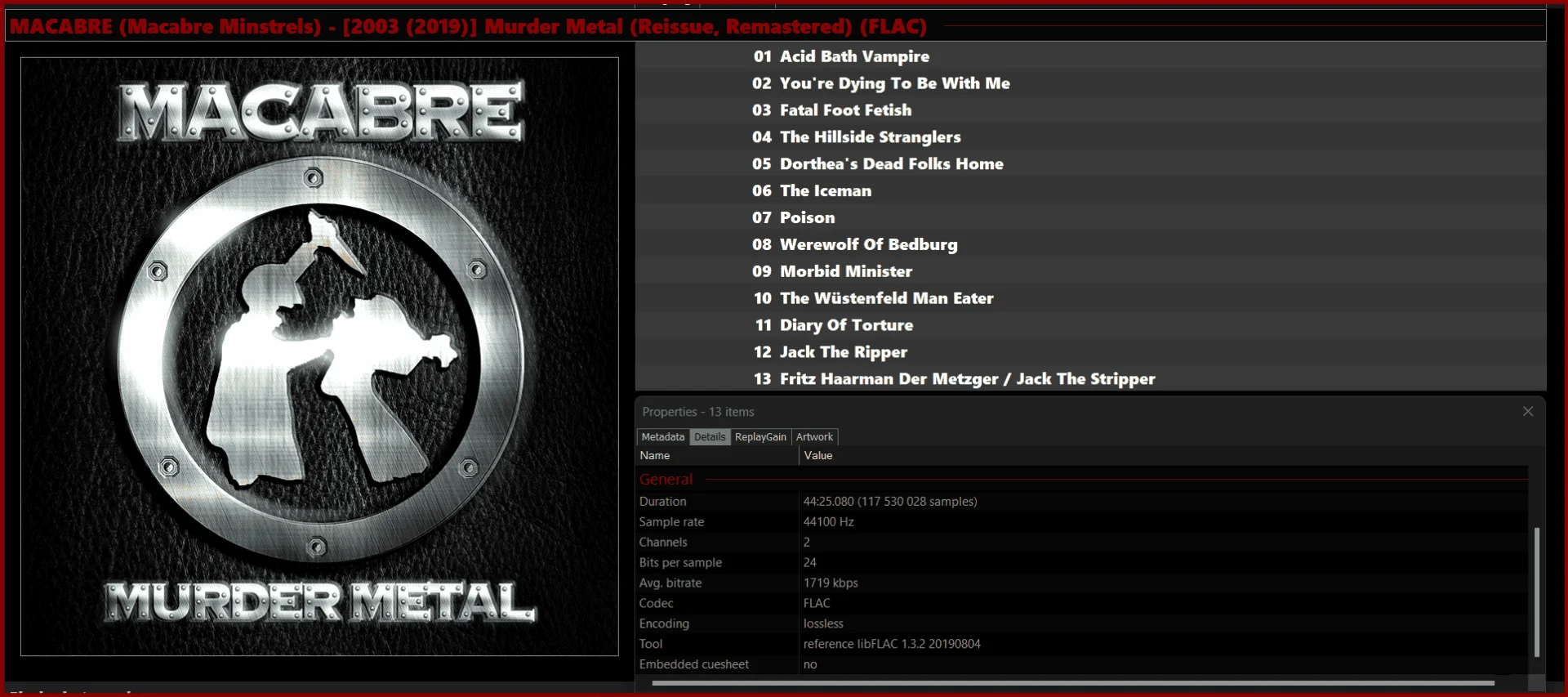Click the lossless encoding value
1568x697 pixels.
pyautogui.click(x=823, y=623)
